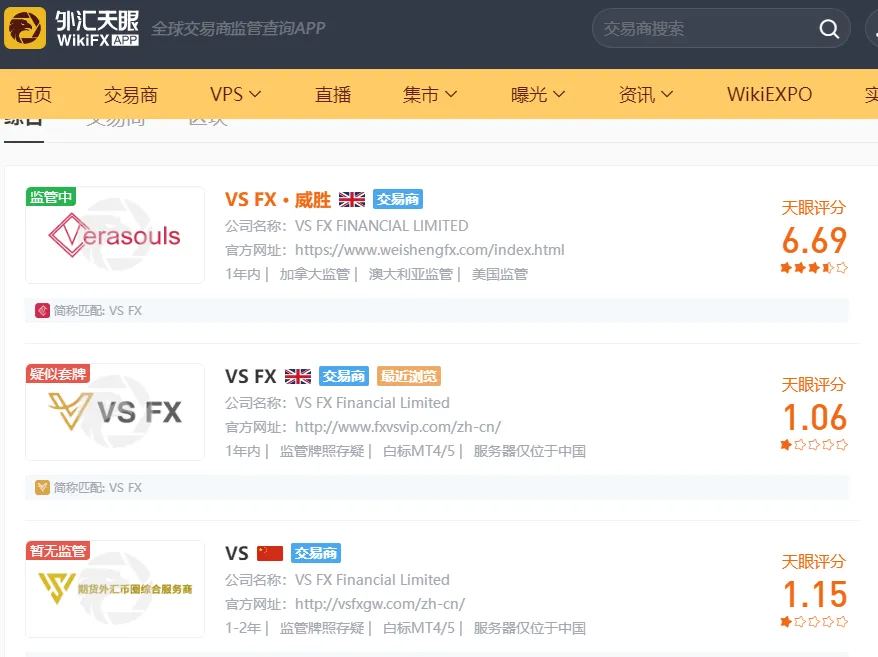878x657 pixels.
Task: Click the 疑似套牌 red badge
Action: click(x=58, y=374)
